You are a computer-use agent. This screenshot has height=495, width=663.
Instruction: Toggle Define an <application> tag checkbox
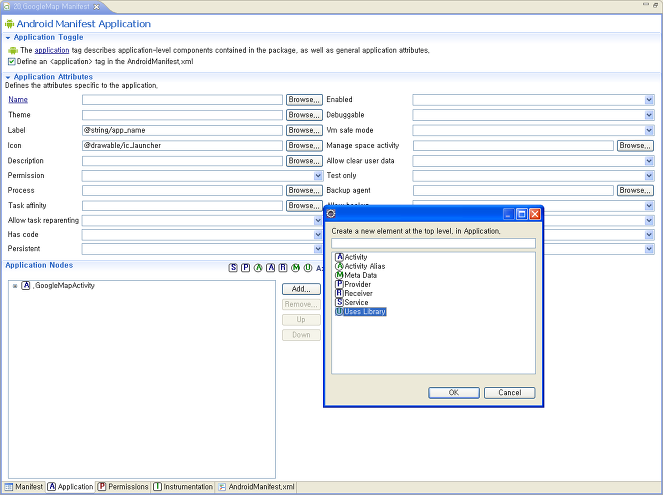(12, 62)
